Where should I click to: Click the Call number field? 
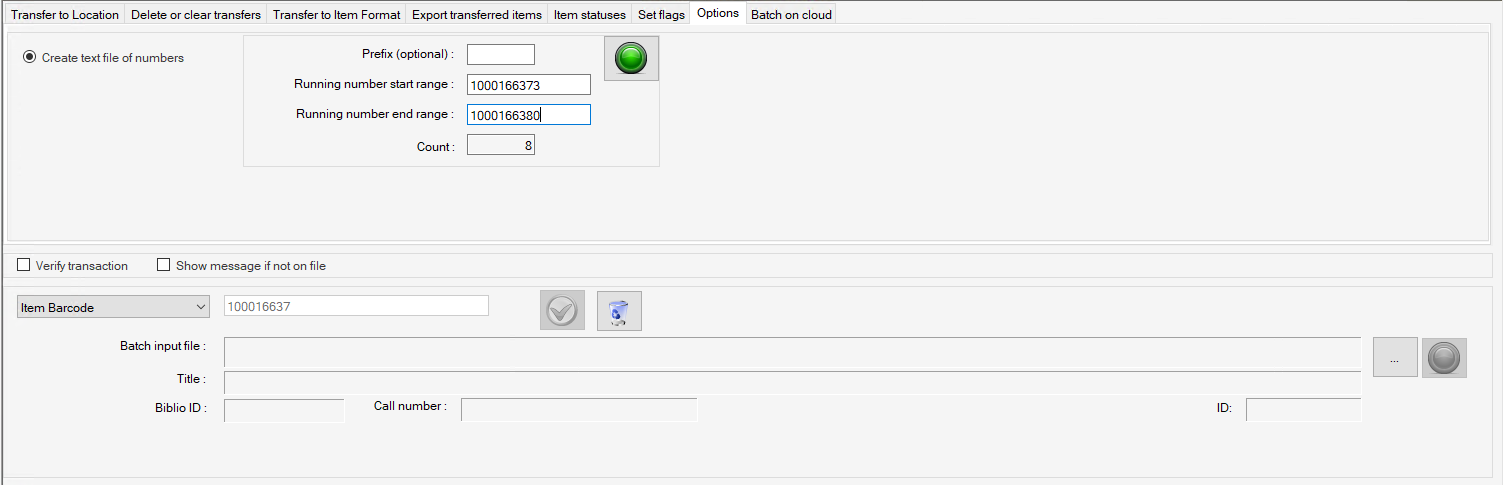(579, 409)
